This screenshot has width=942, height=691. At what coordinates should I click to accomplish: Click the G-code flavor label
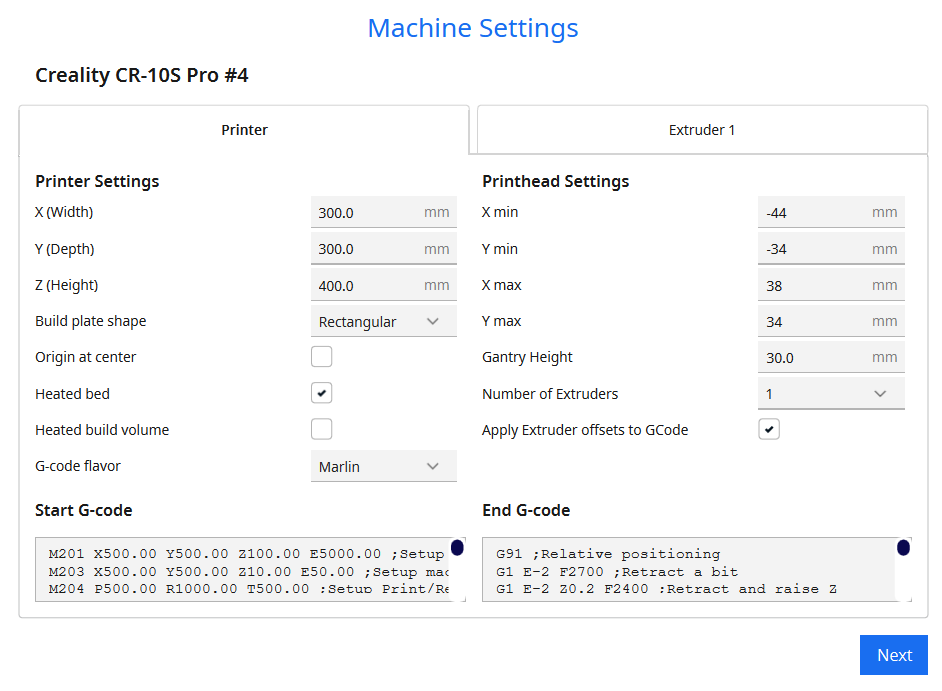[x=78, y=466]
